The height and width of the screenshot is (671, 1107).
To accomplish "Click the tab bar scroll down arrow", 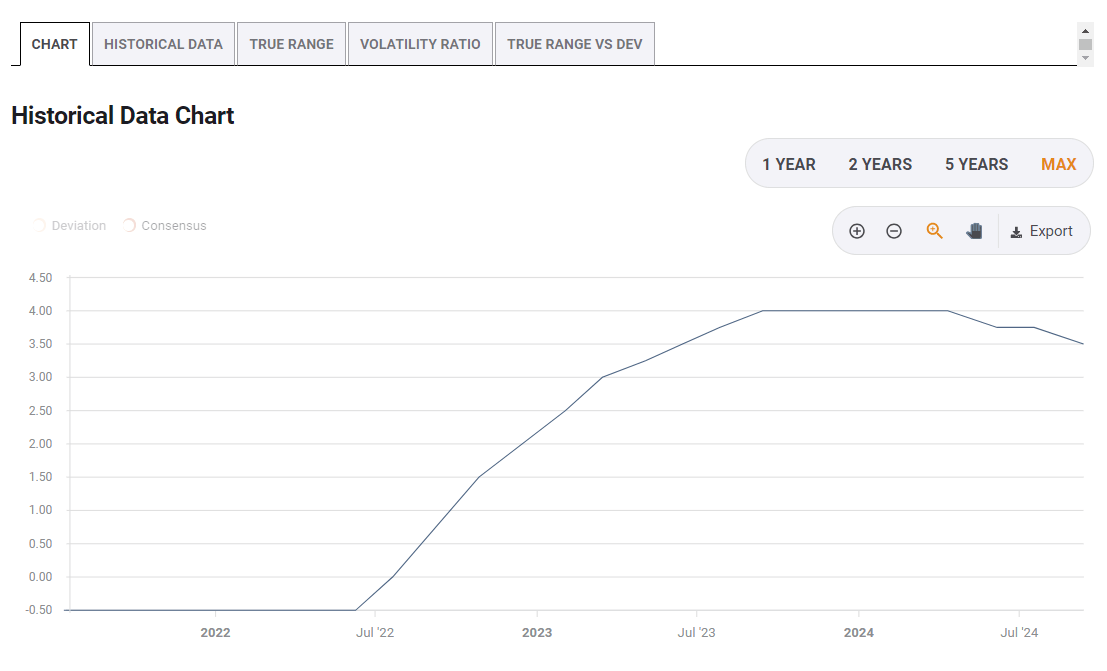I will tap(1086, 58).
